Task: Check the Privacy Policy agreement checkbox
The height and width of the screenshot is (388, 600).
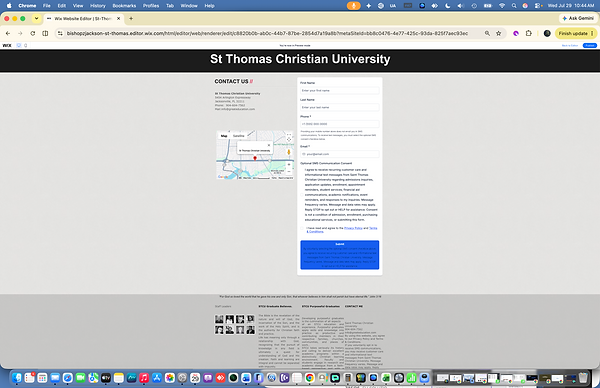Action: coord(302,228)
